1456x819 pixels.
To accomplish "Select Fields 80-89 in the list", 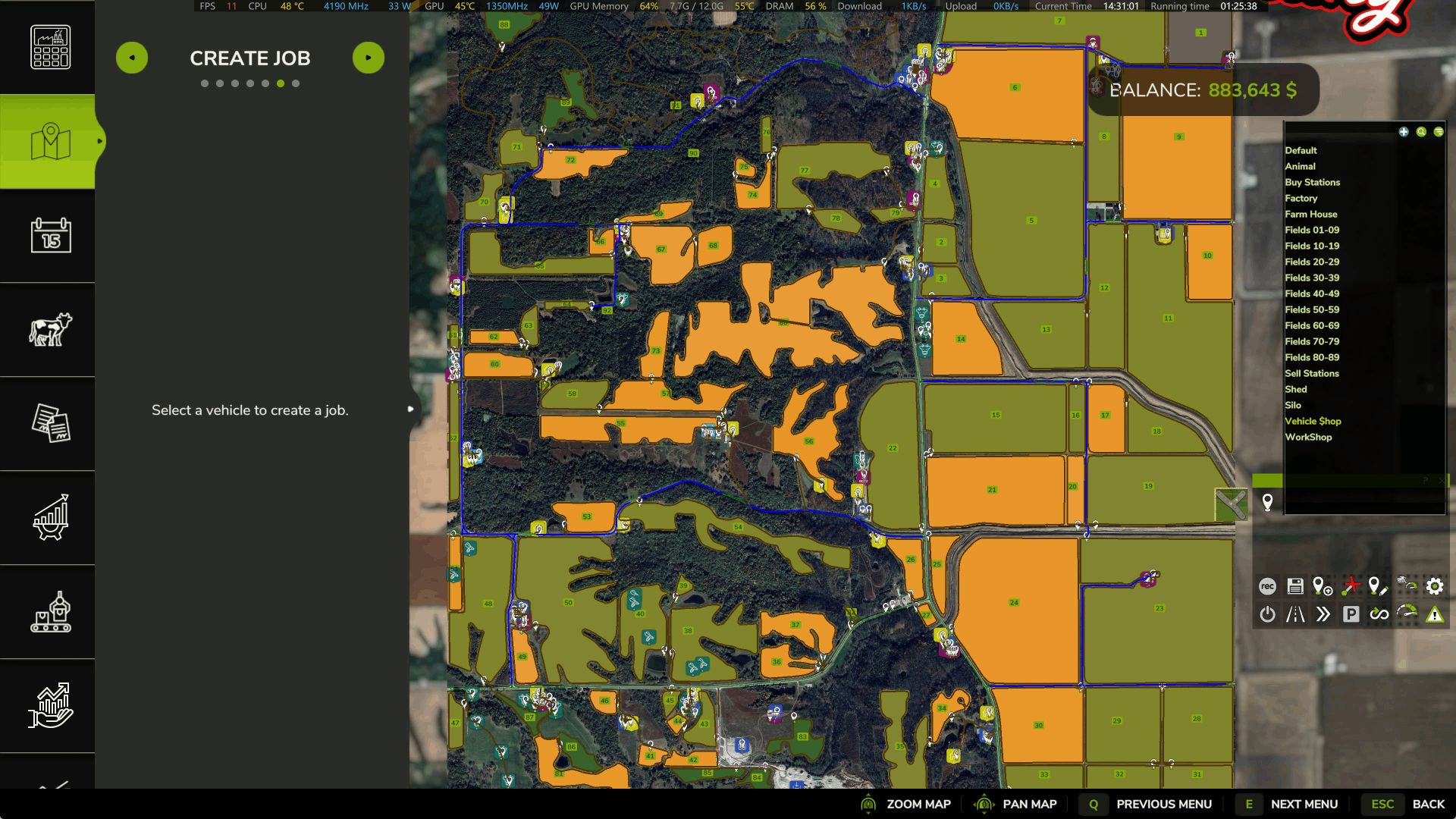I will [x=1312, y=357].
